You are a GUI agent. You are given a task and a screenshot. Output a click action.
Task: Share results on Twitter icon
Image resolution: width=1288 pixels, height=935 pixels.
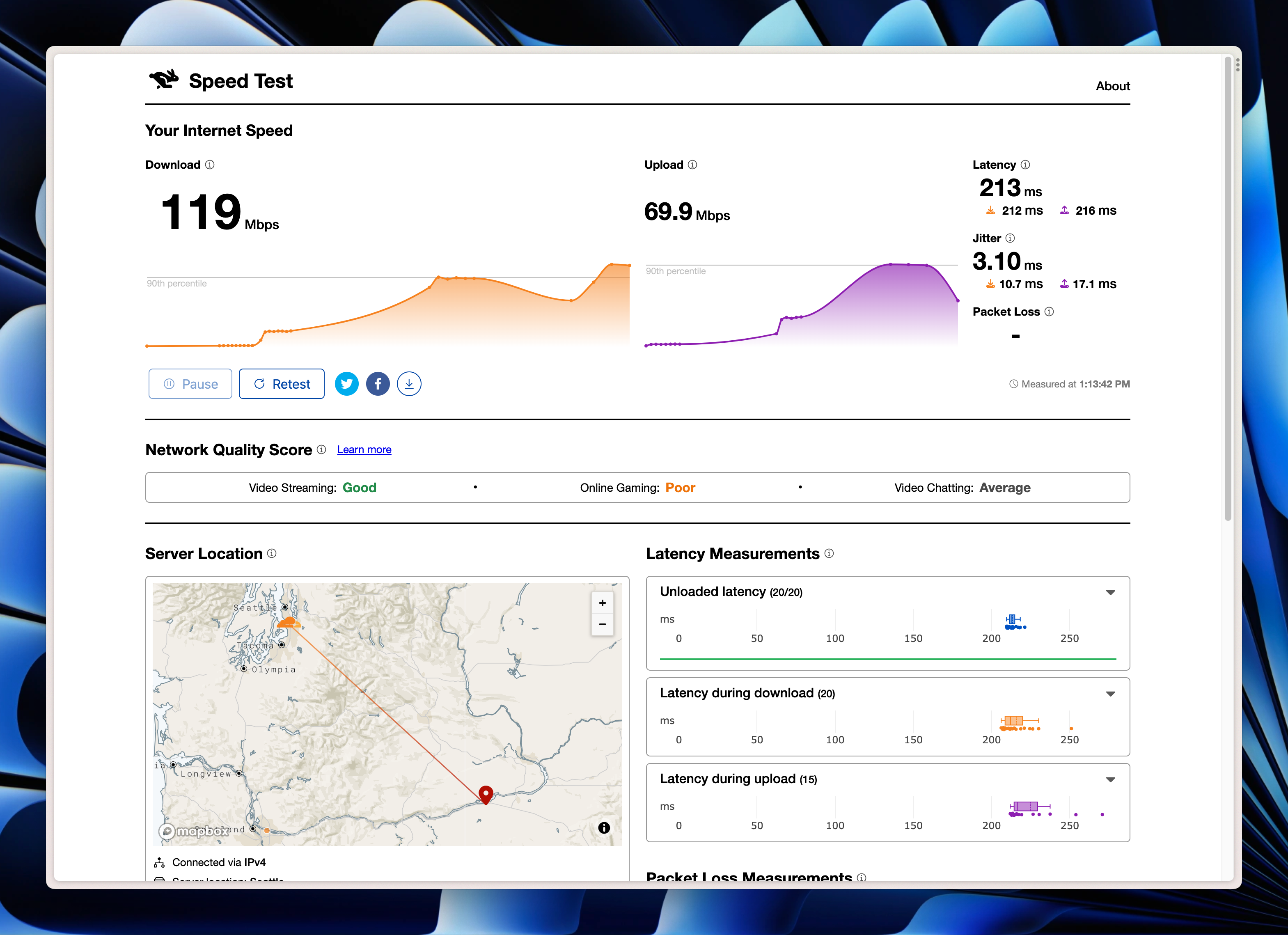(346, 384)
